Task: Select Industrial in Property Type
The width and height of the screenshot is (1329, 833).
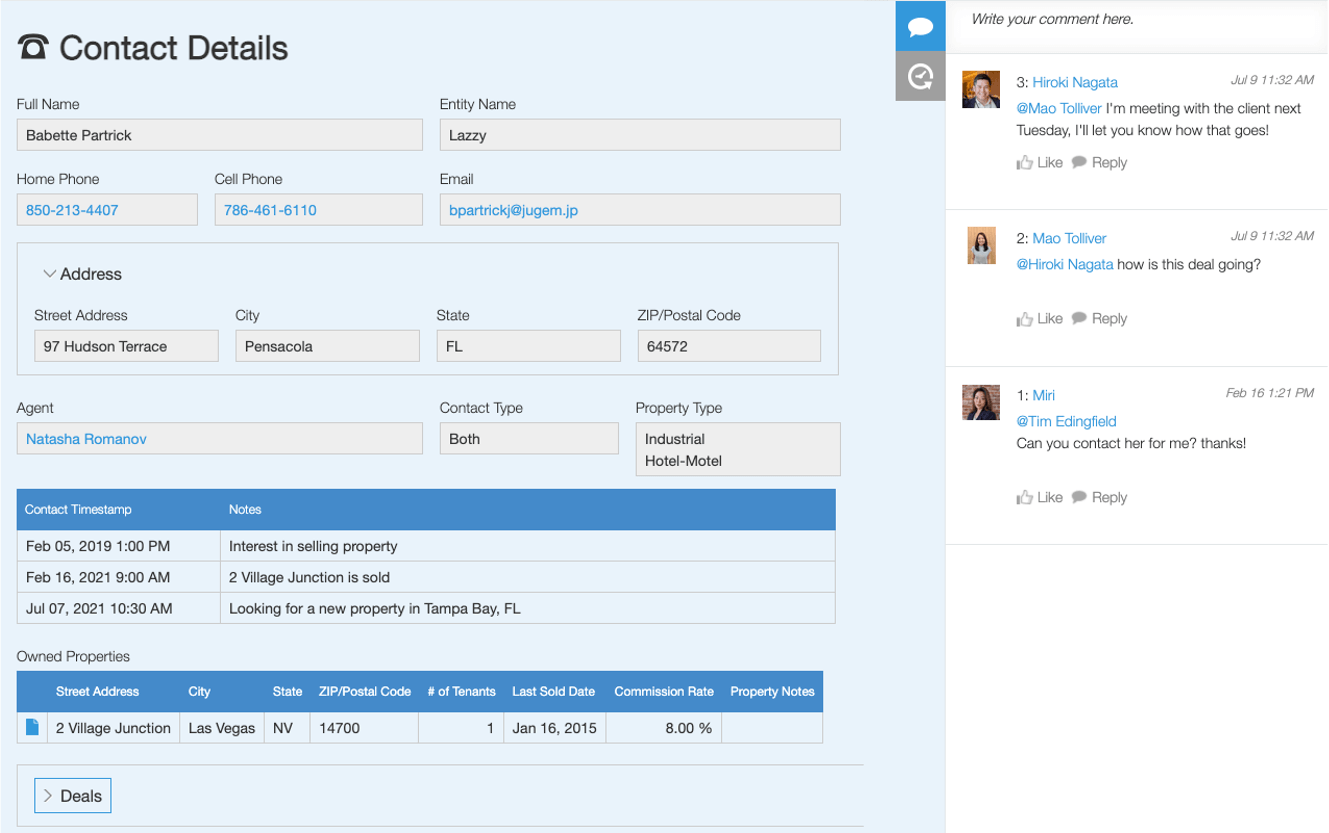Action: click(675, 439)
